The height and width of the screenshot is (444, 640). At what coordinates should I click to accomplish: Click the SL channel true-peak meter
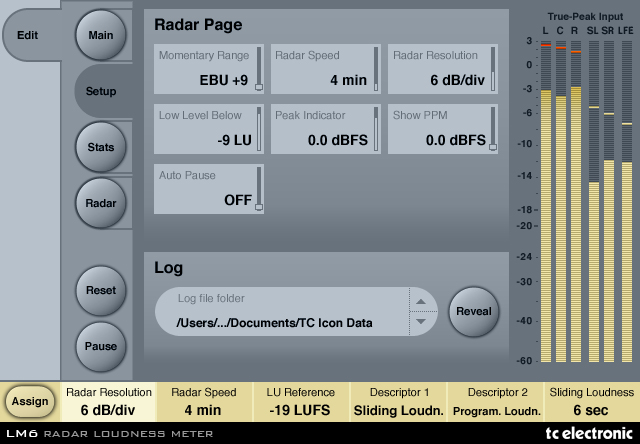point(594,201)
